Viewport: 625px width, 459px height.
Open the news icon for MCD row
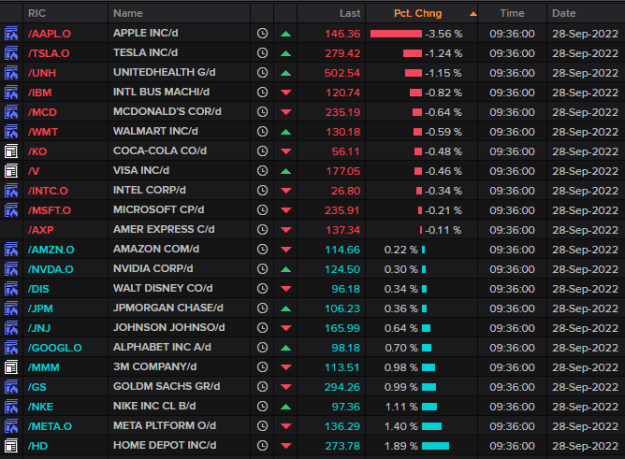(11, 112)
